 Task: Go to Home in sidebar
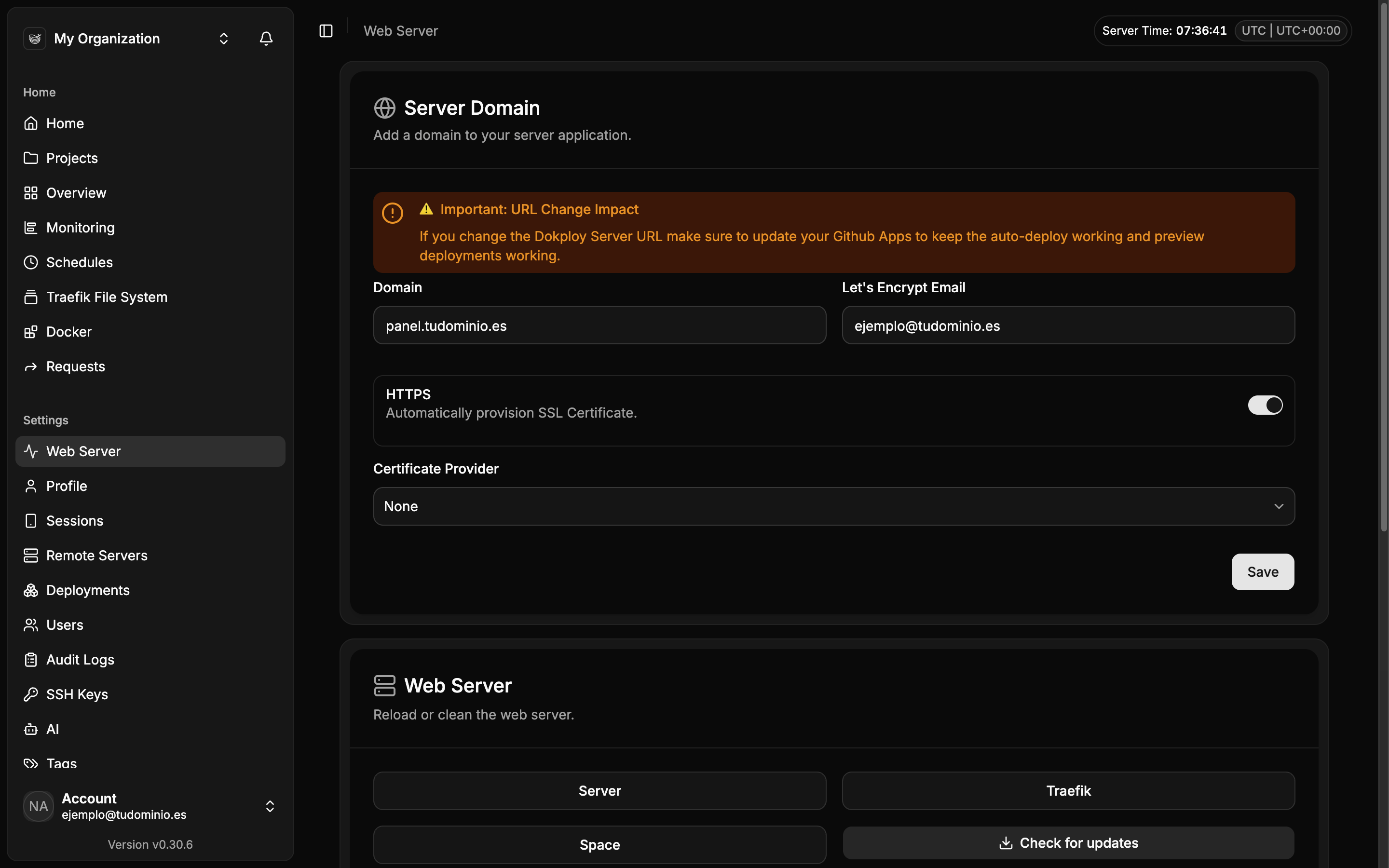[150, 123]
